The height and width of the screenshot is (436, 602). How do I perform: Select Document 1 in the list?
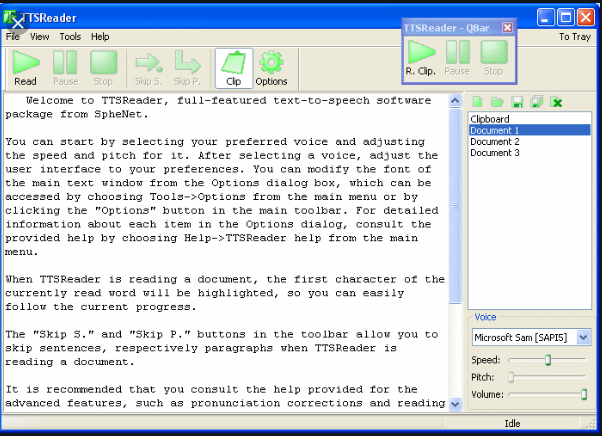[x=529, y=130]
